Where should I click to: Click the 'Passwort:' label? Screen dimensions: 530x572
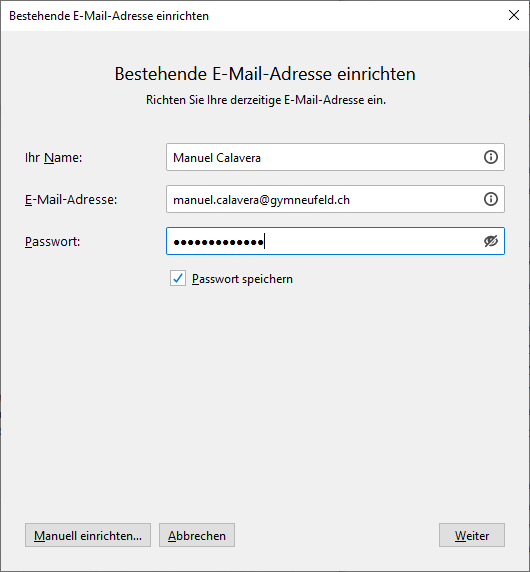pyautogui.click(x=53, y=241)
